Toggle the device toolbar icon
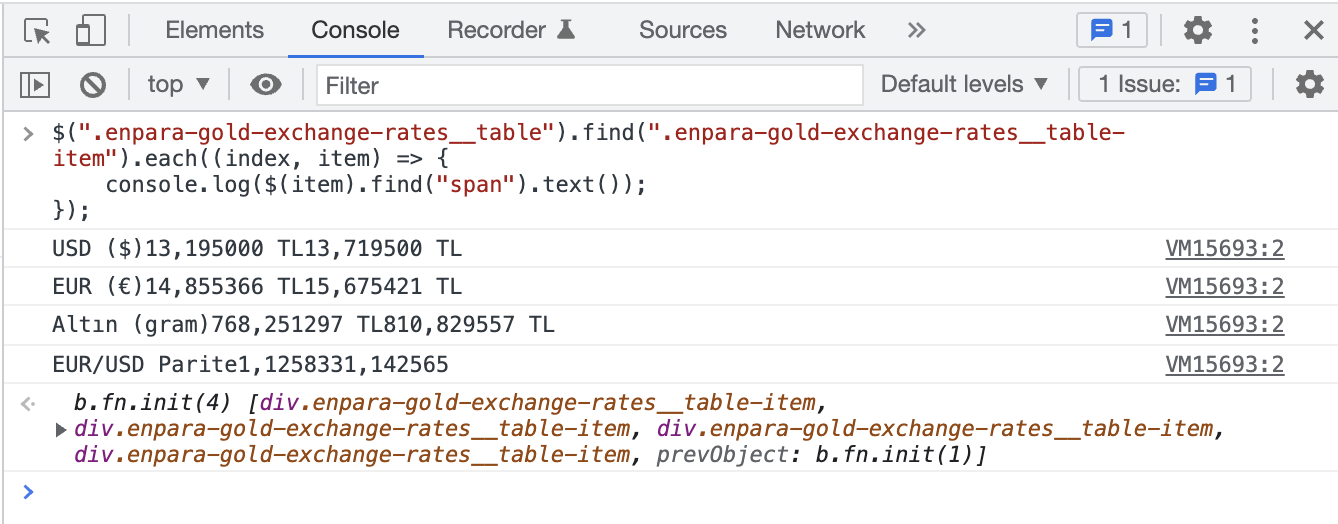This screenshot has width=1338, height=524. [90, 31]
